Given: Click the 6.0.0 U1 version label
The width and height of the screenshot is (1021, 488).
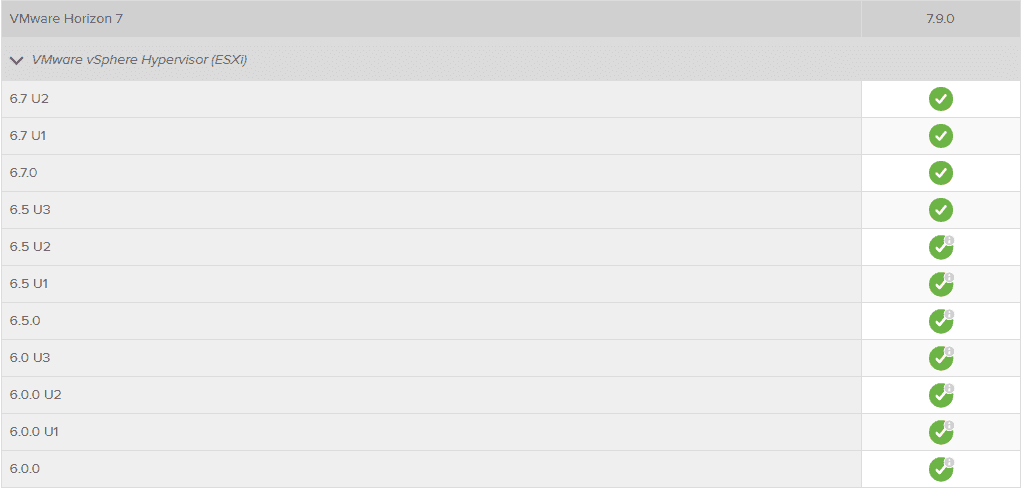Looking at the screenshot, I should click(35, 432).
